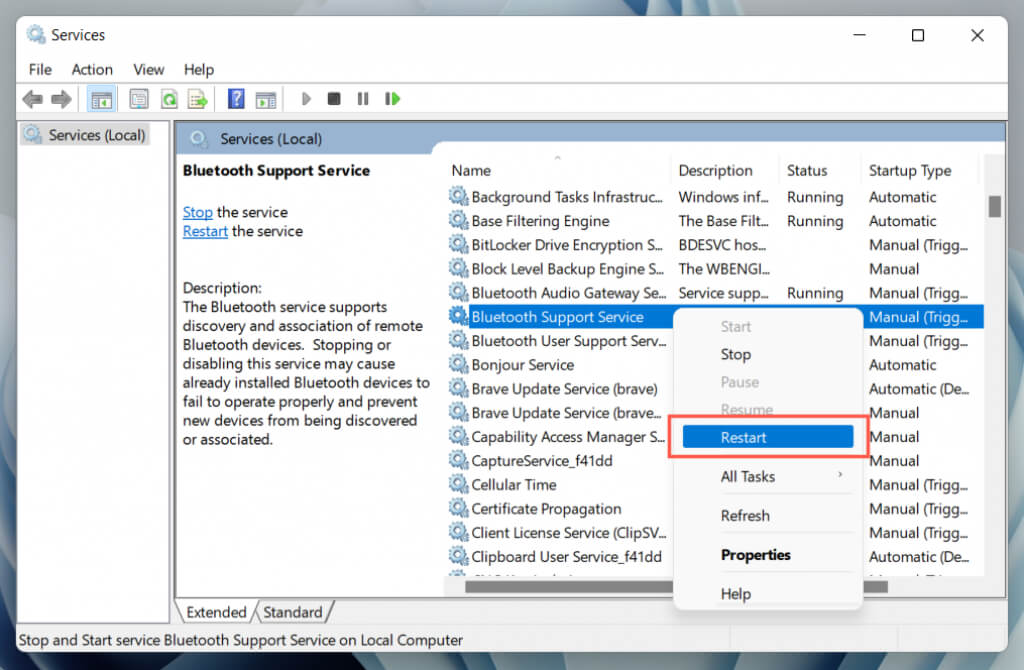
Task: Click the Pause Service toolbar icon
Action: 361,98
